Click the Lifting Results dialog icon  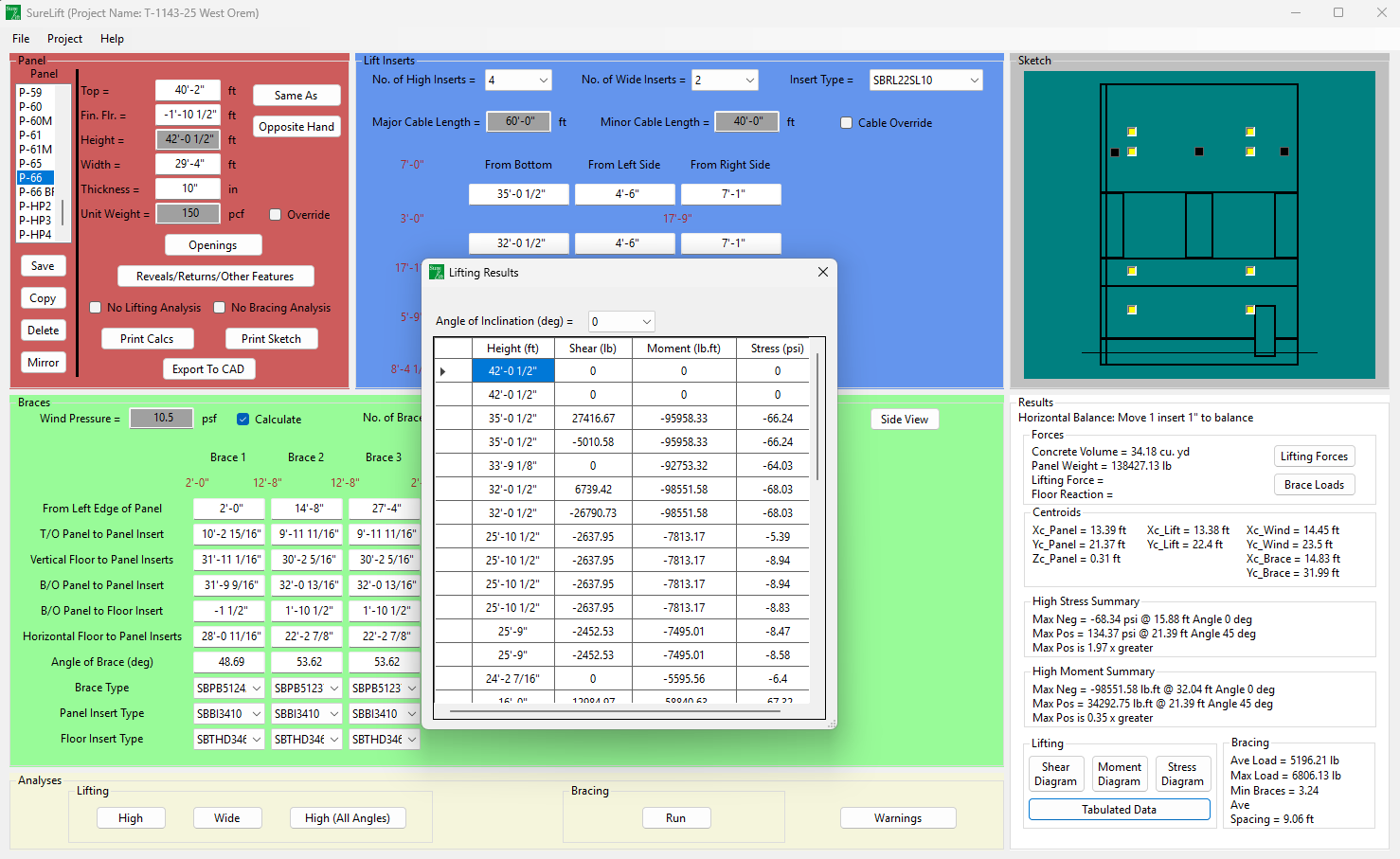point(437,272)
